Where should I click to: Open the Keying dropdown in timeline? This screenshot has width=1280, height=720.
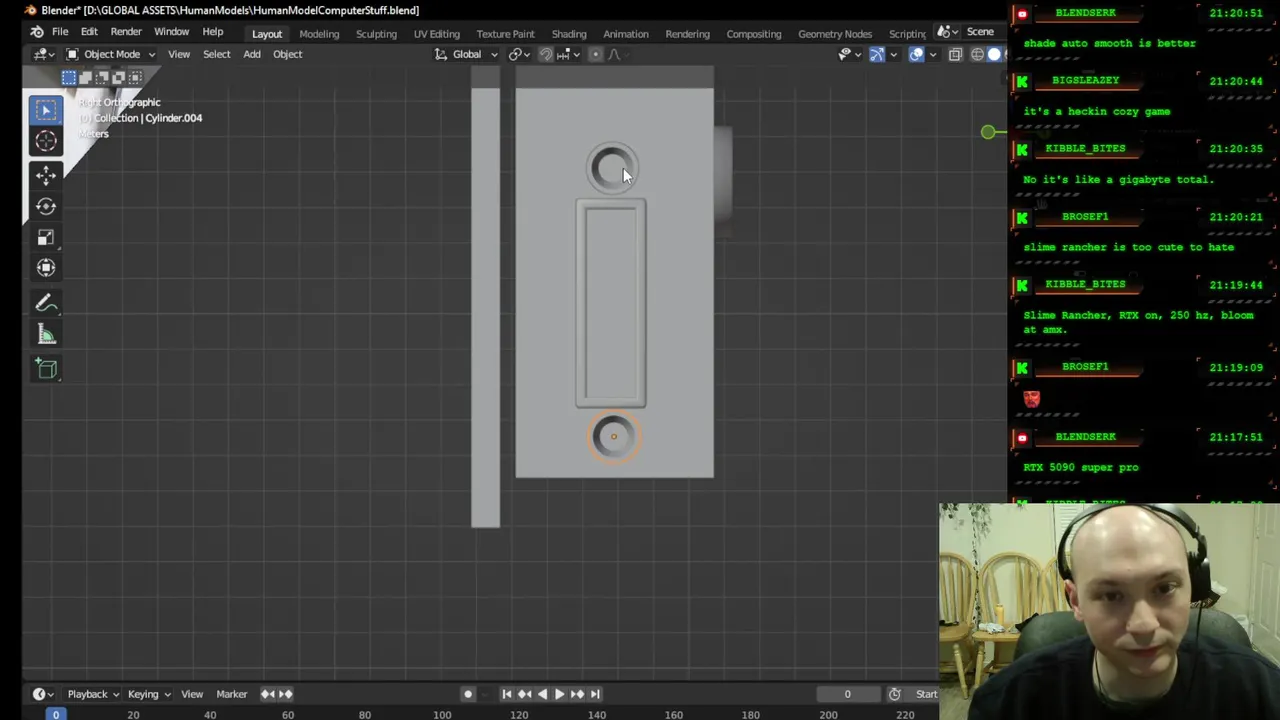pos(149,694)
